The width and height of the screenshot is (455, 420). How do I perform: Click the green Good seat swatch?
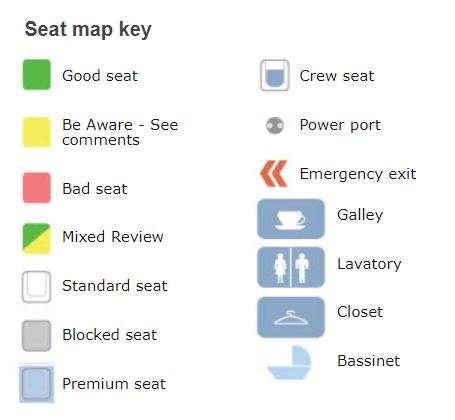[x=37, y=75]
